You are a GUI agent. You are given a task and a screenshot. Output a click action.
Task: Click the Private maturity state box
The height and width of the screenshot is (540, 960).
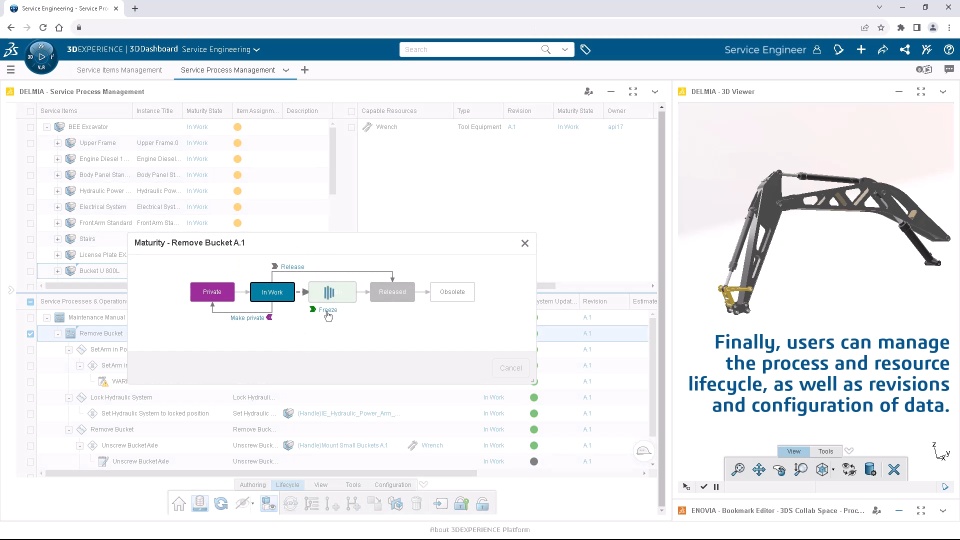(x=212, y=292)
